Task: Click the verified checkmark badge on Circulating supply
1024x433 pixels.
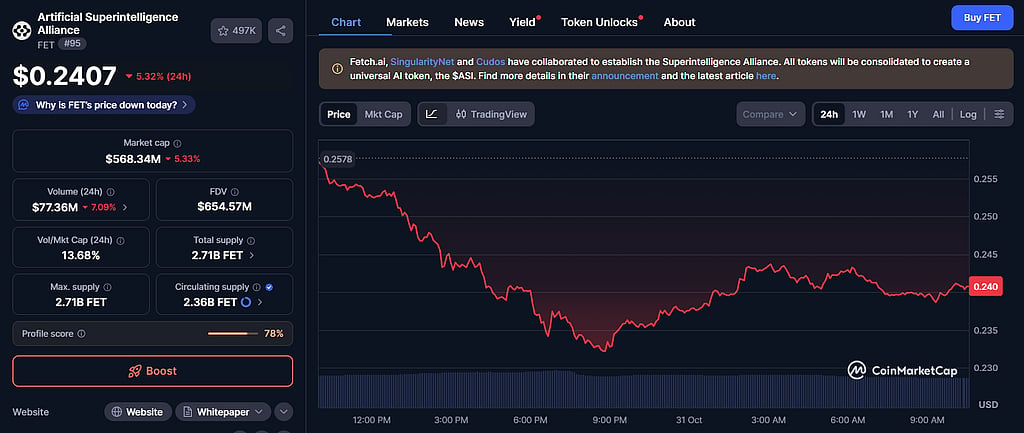Action: (x=269, y=287)
